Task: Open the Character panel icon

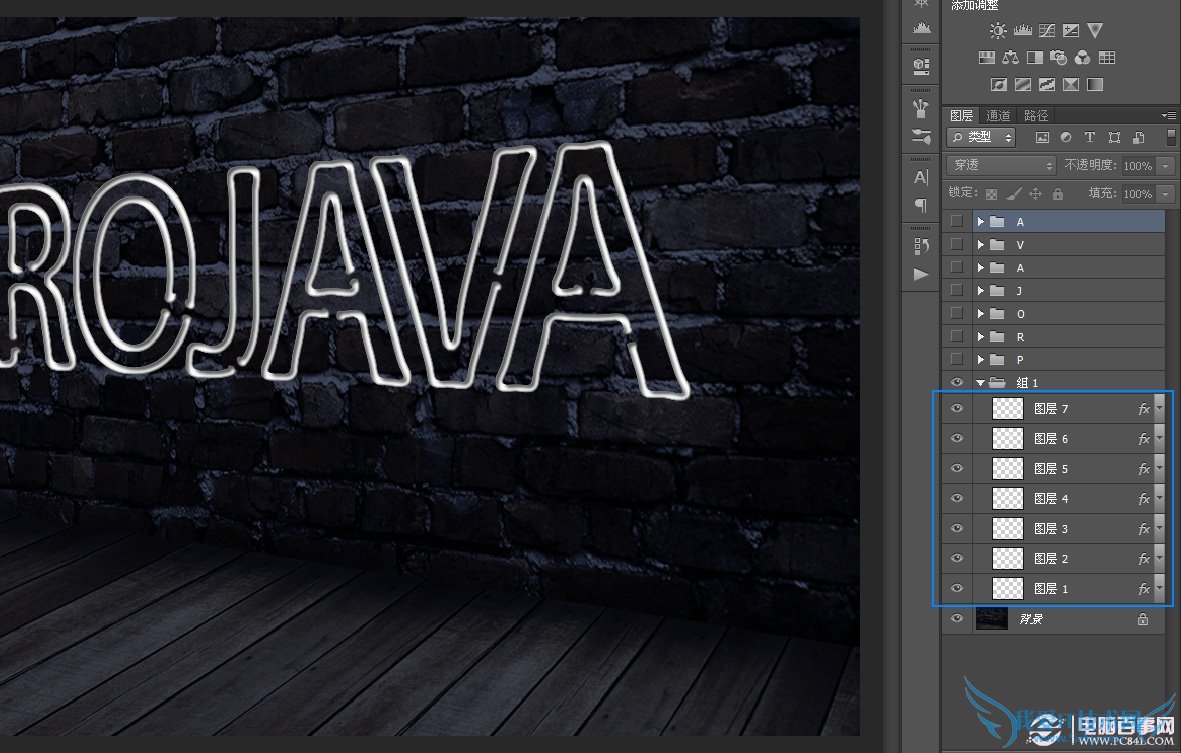Action: 921,178
